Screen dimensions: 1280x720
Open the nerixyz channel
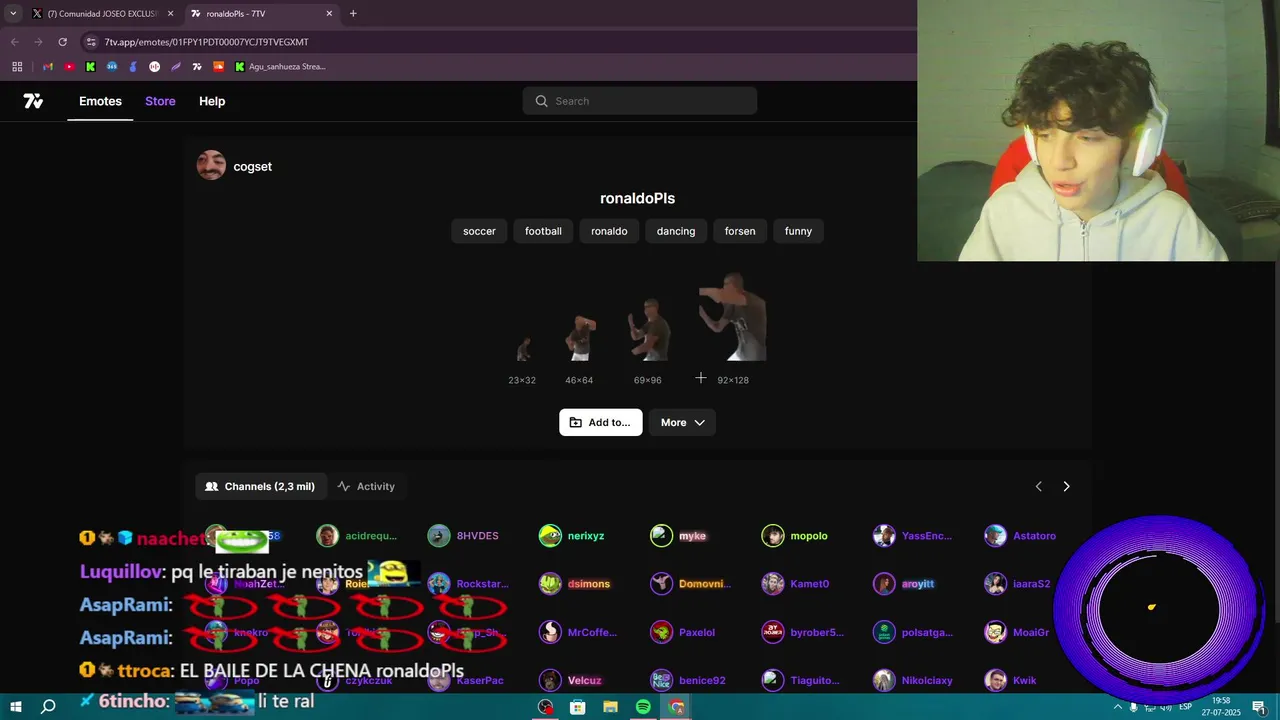tap(572, 536)
